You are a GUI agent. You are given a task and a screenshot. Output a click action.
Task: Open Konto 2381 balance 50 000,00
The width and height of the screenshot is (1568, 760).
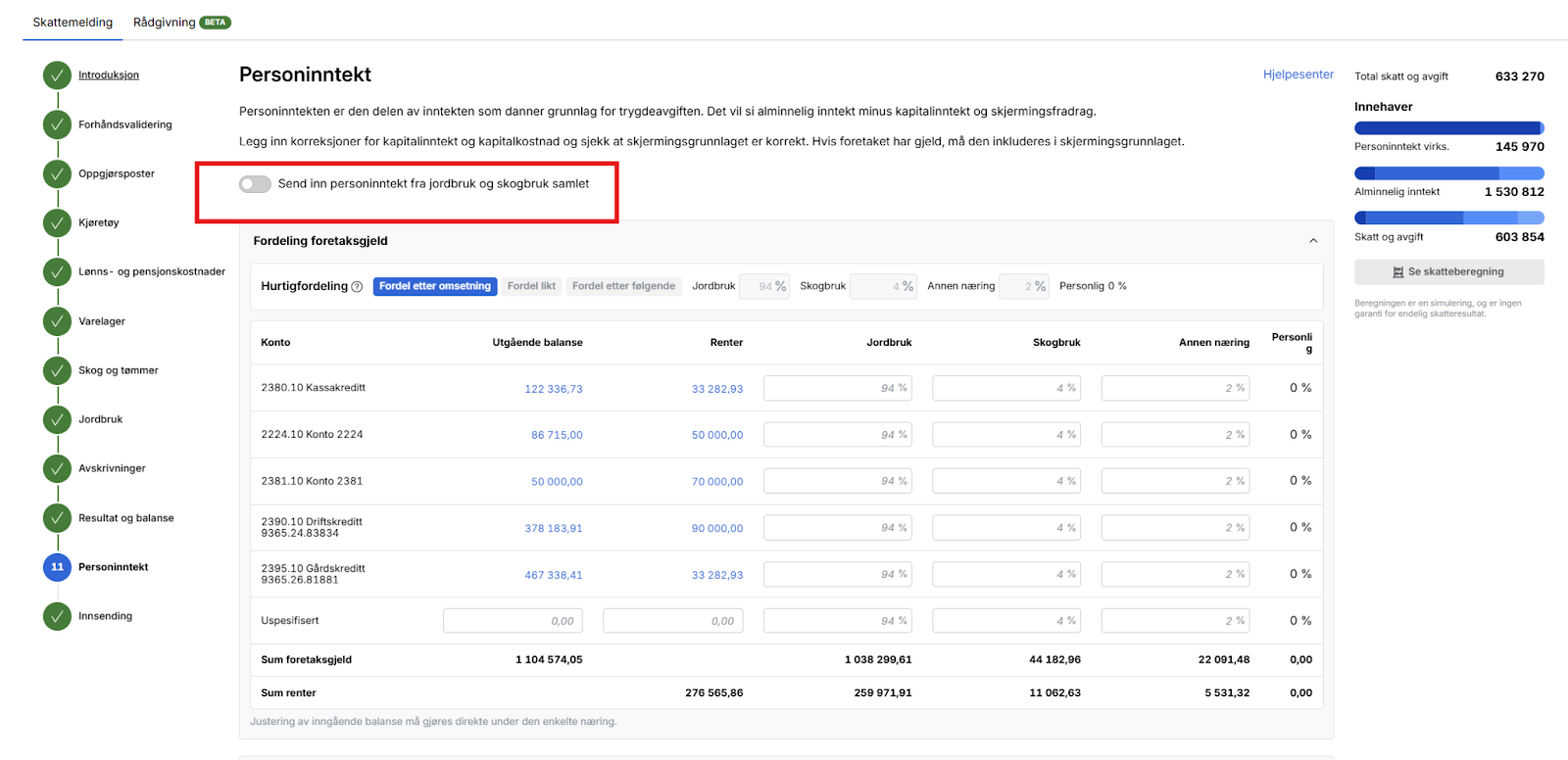557,482
